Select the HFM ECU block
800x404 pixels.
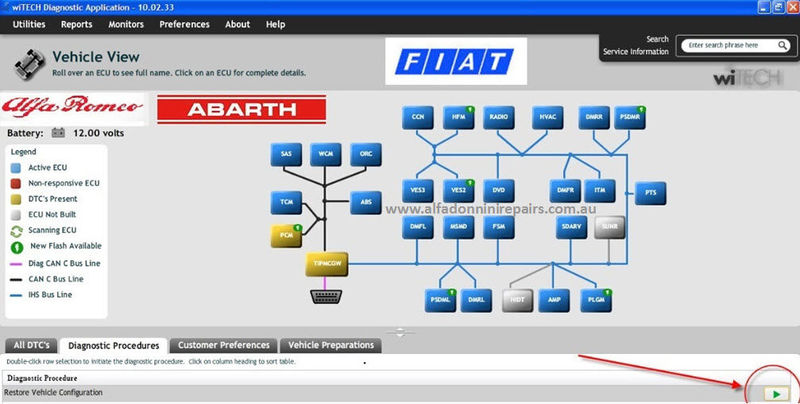click(459, 118)
